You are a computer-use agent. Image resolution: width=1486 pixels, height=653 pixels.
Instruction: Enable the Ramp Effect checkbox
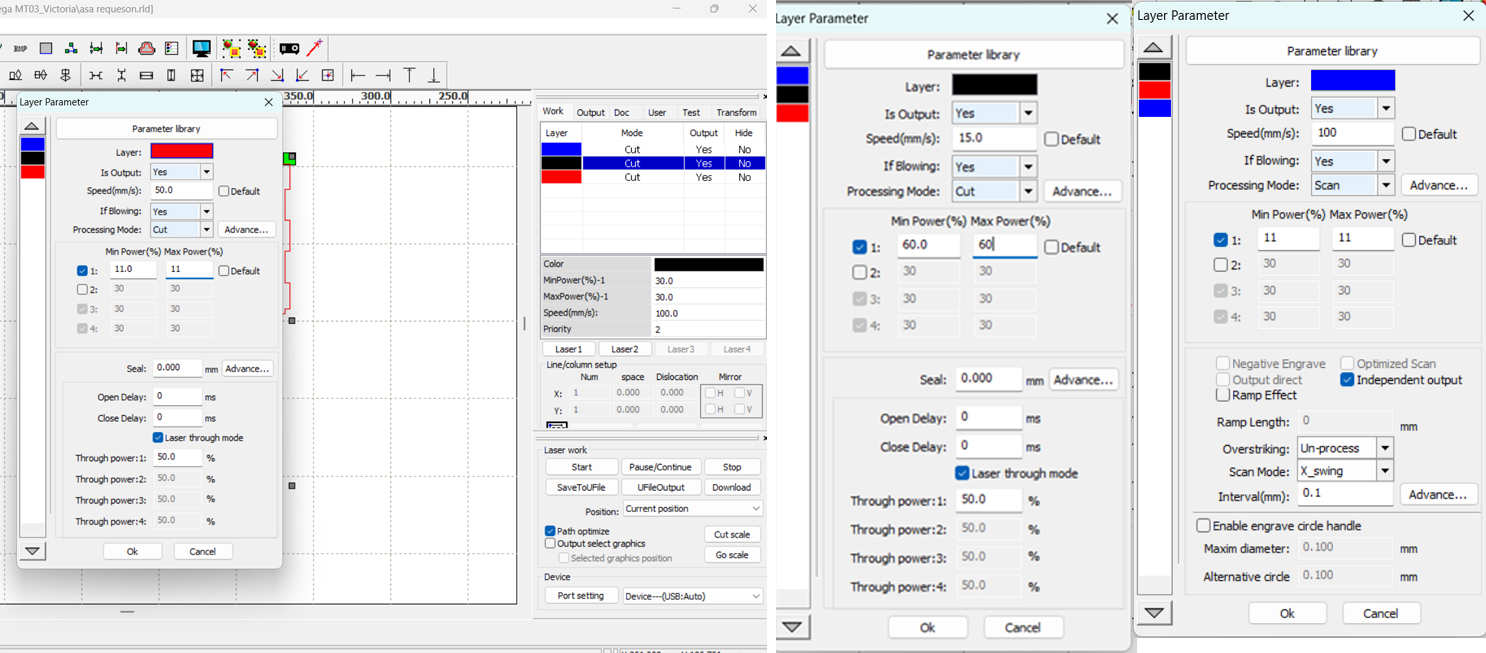[1223, 395]
